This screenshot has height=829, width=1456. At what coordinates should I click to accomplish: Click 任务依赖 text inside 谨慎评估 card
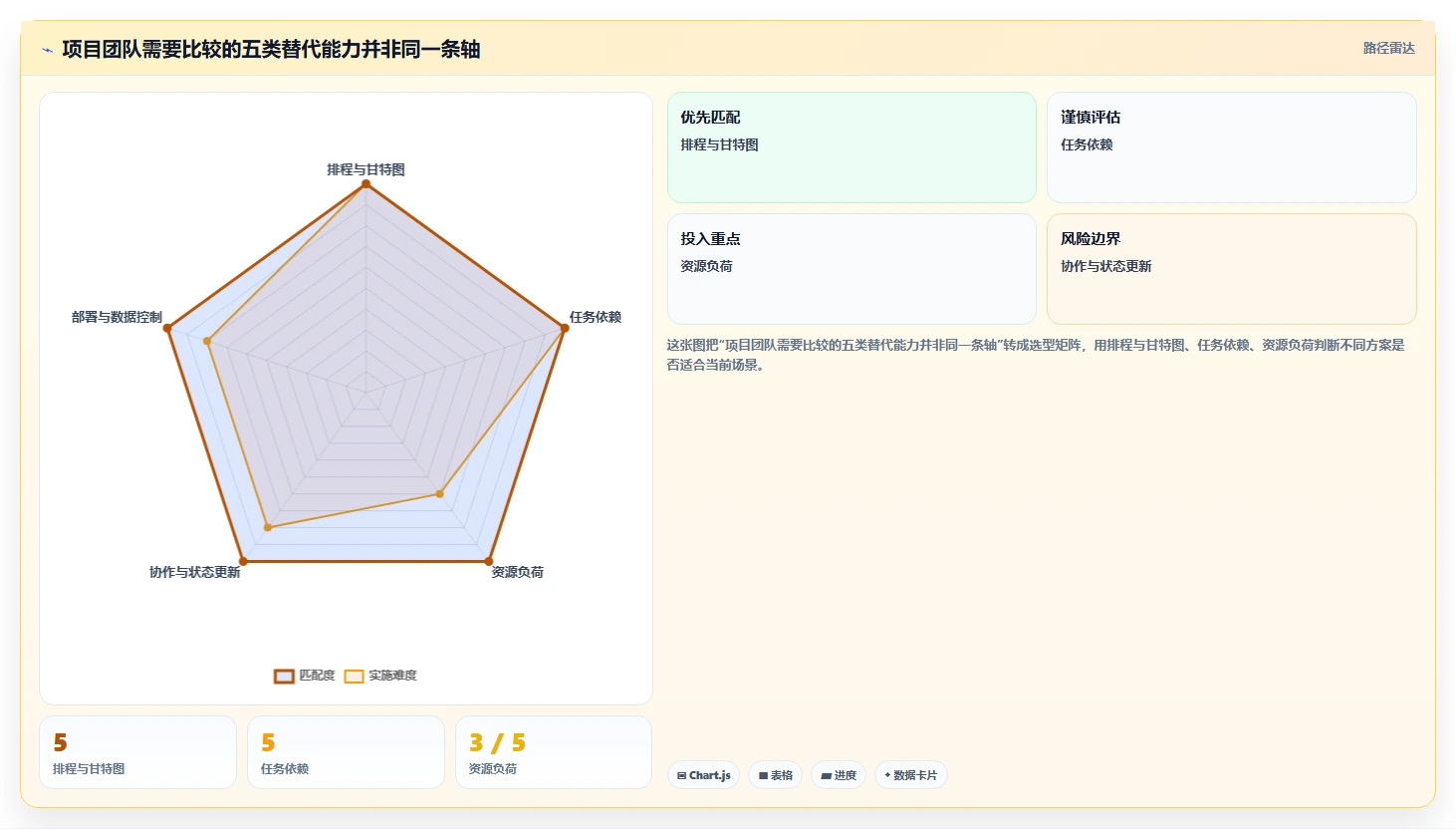click(1087, 144)
